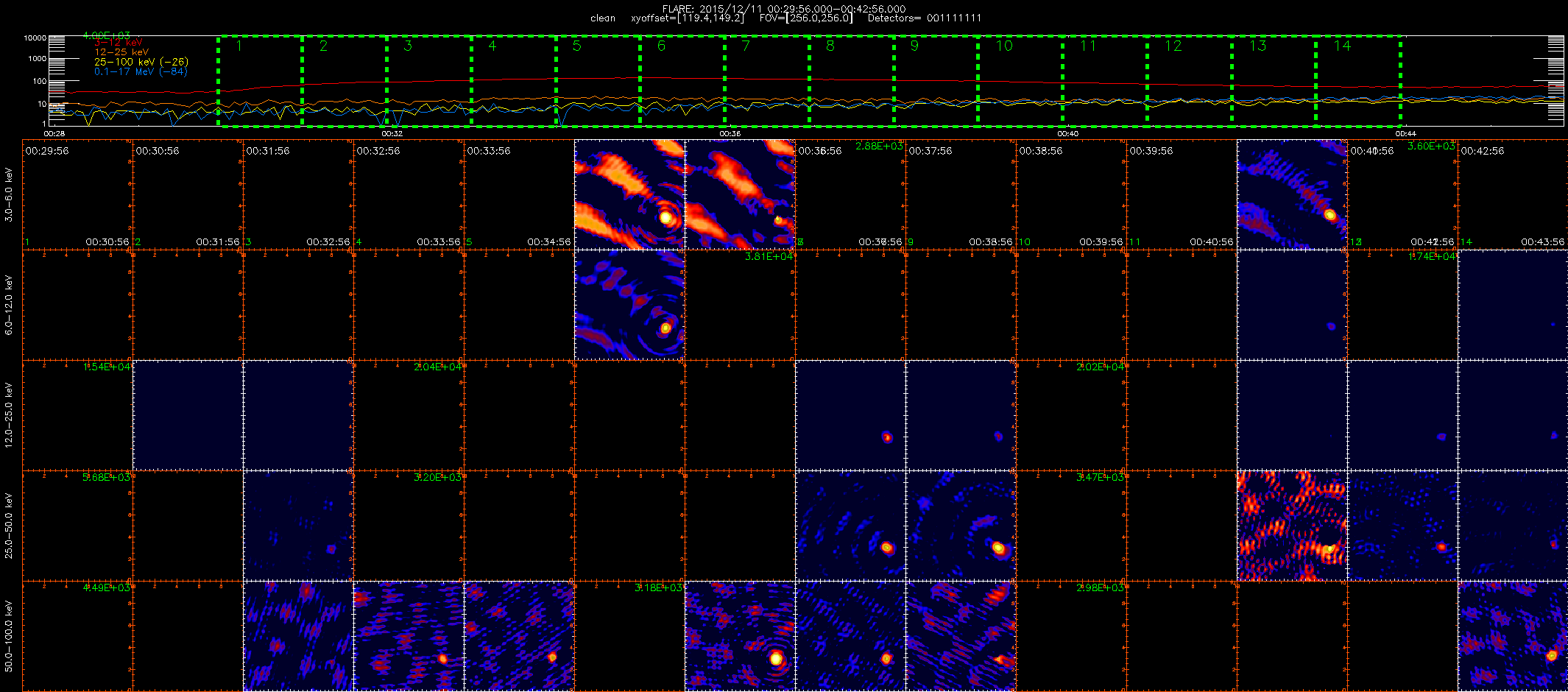Open the 3.0-6.0 keV map for interval 12
Image resolution: width=1568 pixels, height=692 pixels.
(1292, 194)
